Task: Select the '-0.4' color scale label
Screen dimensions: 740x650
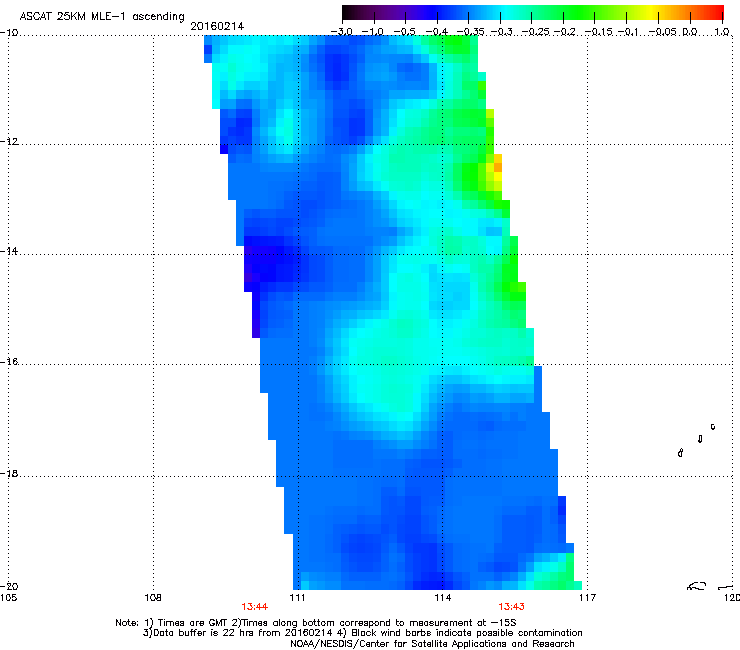Action: (437, 32)
